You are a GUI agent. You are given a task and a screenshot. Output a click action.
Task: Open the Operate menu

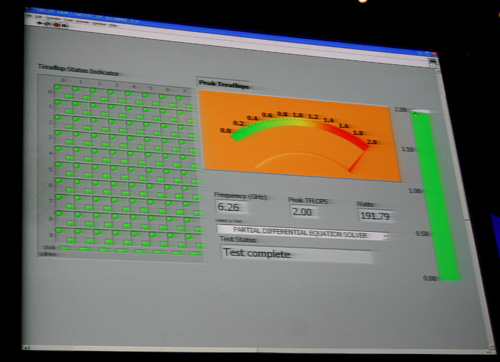[x=53, y=18]
